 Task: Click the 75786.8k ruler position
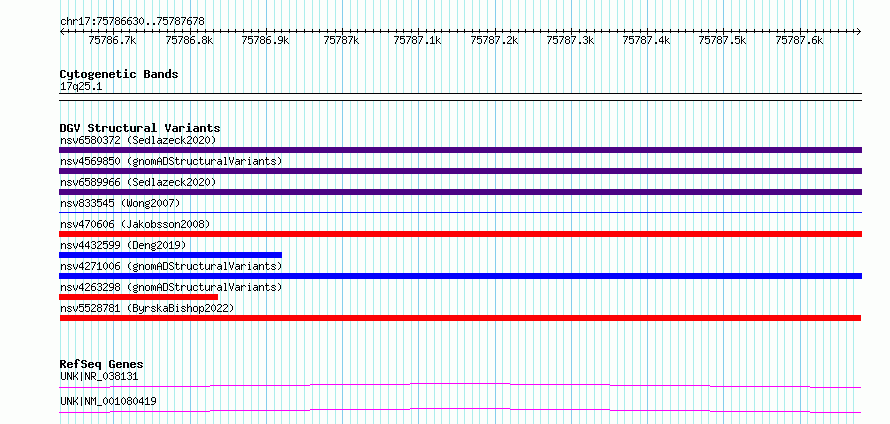click(x=189, y=40)
